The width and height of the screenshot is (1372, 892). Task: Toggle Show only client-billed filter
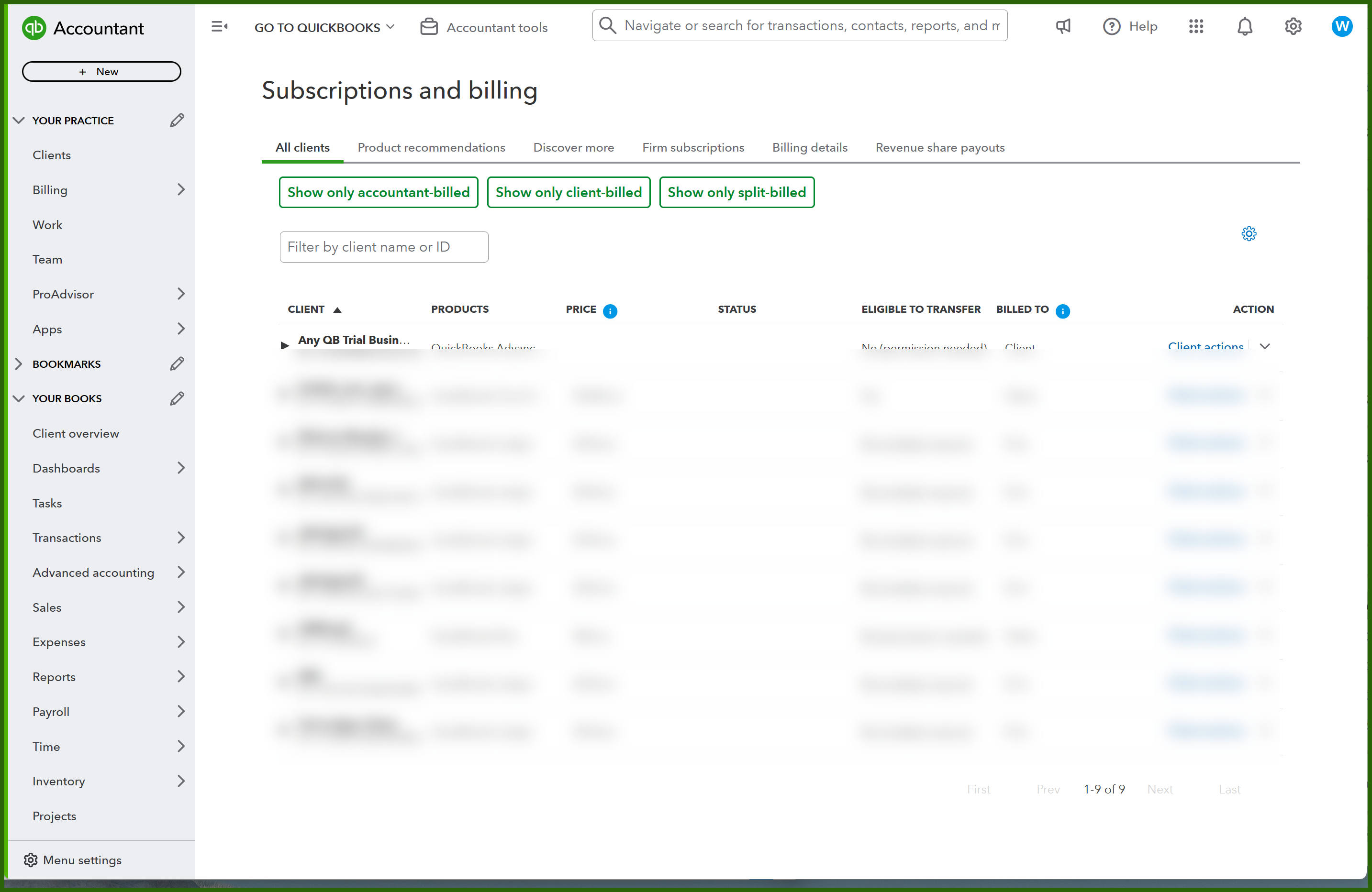pyautogui.click(x=569, y=192)
